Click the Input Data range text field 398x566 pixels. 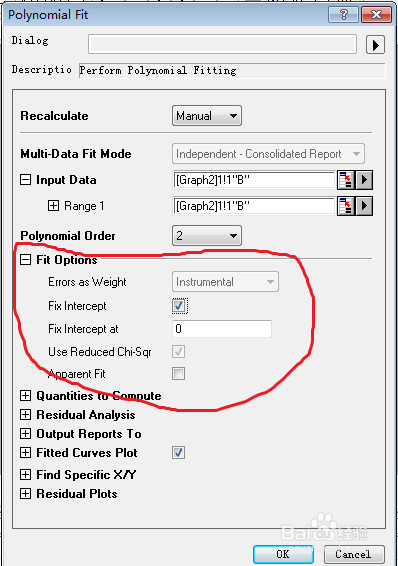254,180
